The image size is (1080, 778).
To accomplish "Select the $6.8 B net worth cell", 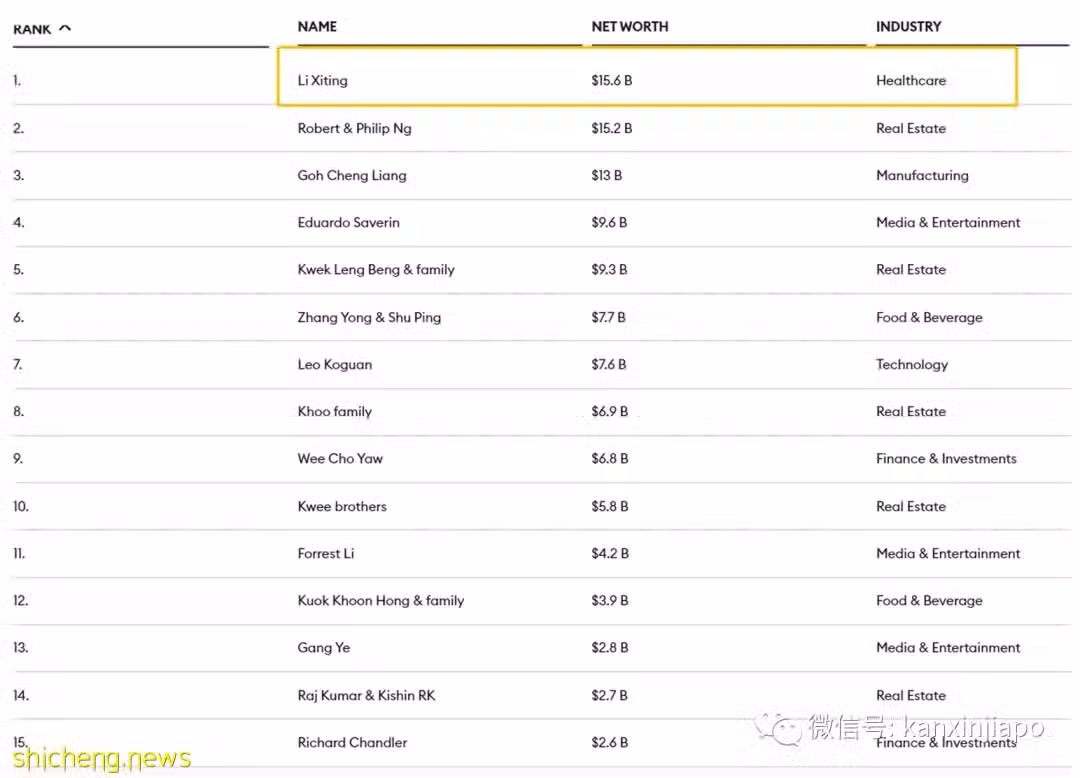I will 610,459.
